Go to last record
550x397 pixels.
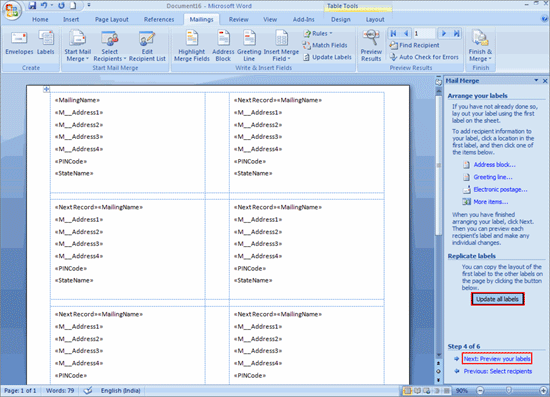tap(456, 33)
